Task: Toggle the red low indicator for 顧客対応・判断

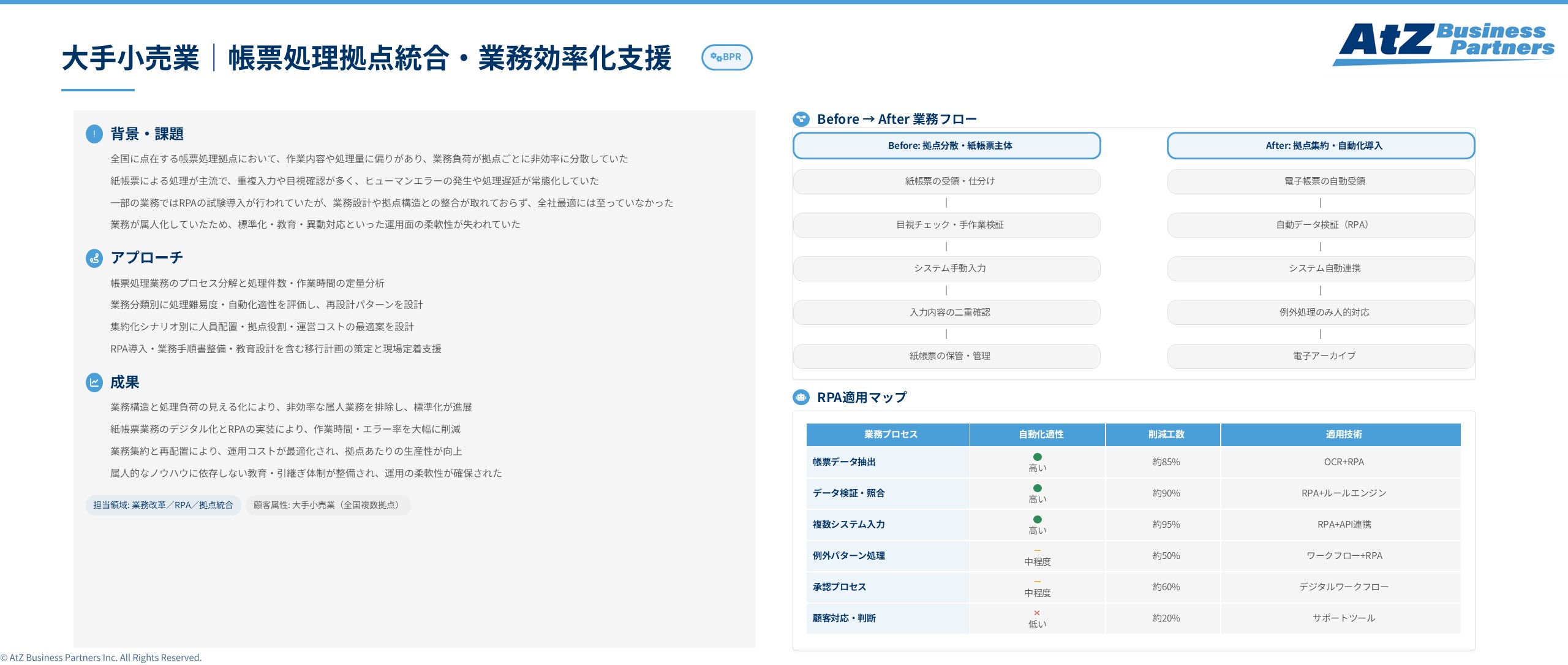Action: 1037,612
